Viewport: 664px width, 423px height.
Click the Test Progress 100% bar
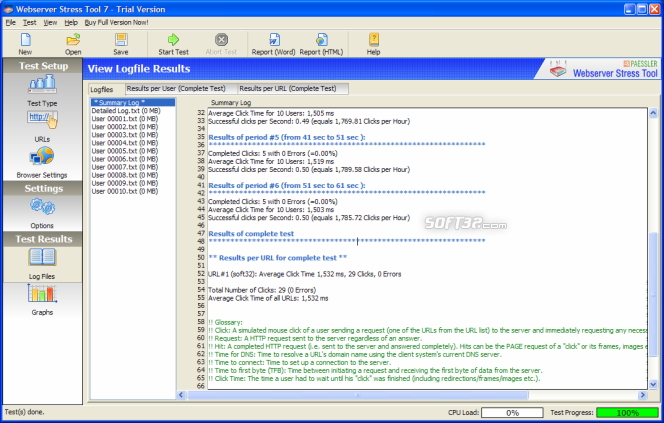[627, 412]
